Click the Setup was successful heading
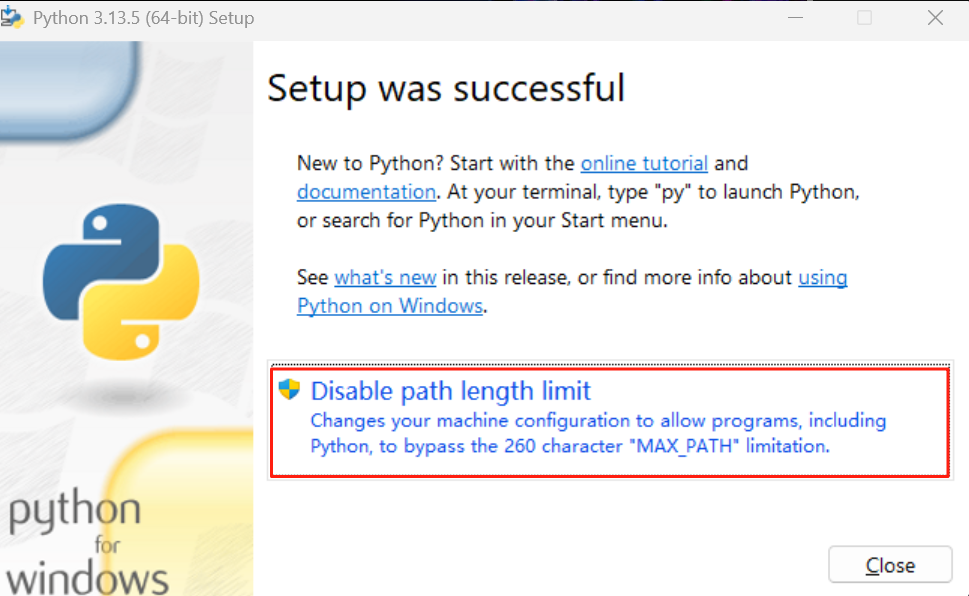The image size is (969, 596). (x=446, y=89)
